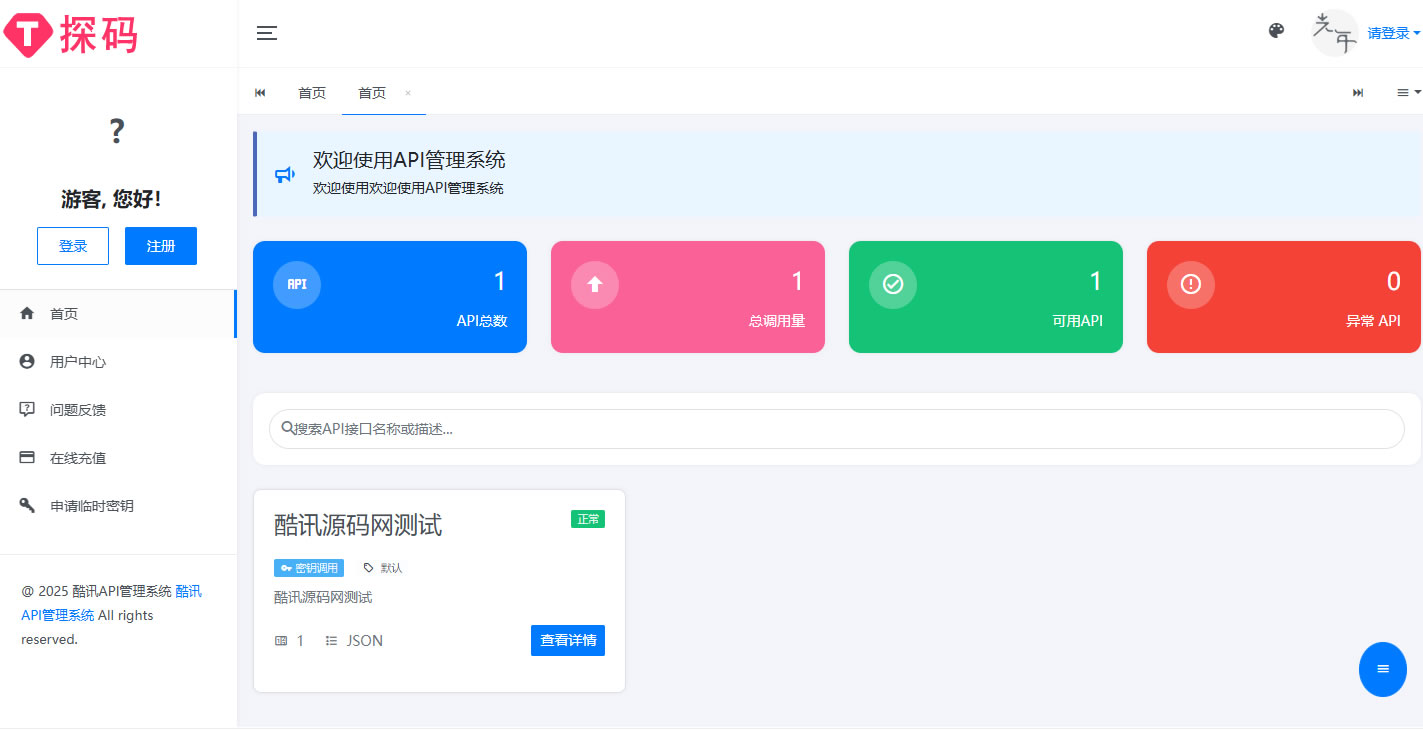Open the 请登录 dropdown arrow
This screenshot has width=1423, height=731.
1417,33
